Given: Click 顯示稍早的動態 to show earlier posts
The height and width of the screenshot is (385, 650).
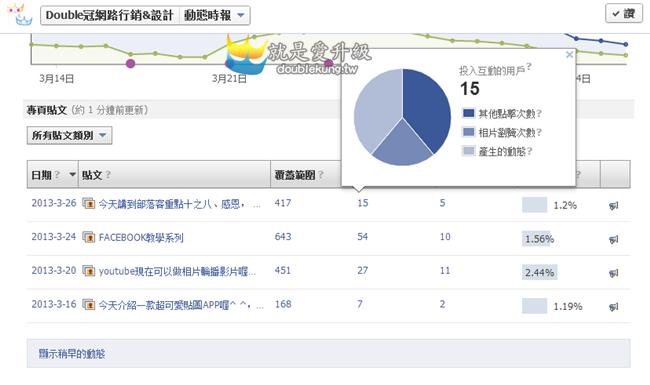Looking at the screenshot, I should [72, 354].
